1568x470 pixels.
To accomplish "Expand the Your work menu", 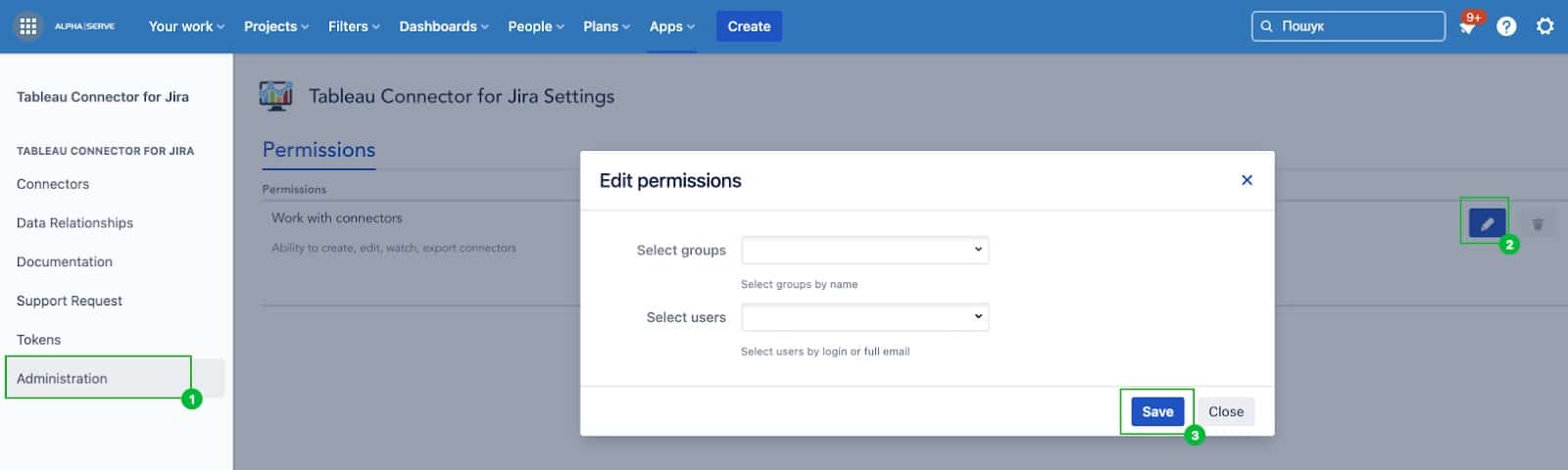I will coord(186,26).
